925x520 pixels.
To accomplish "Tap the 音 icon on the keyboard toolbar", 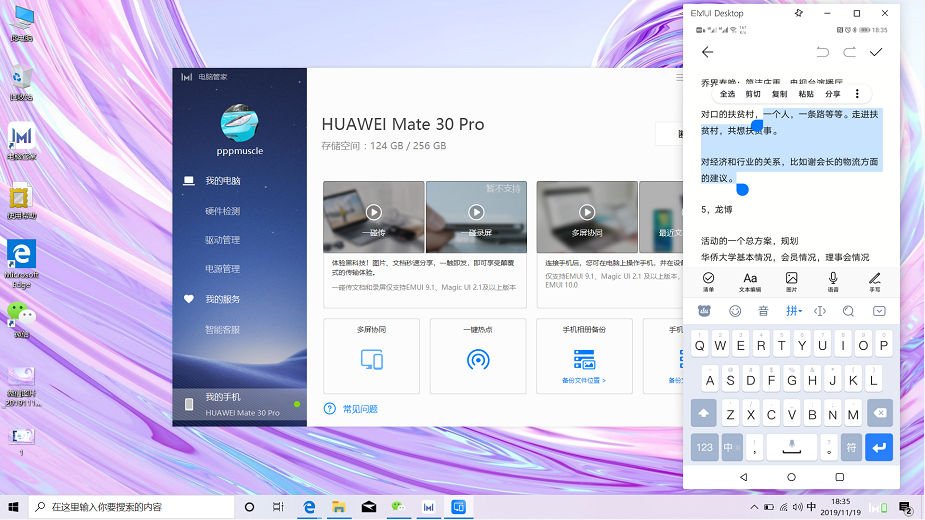I will pyautogui.click(x=763, y=311).
